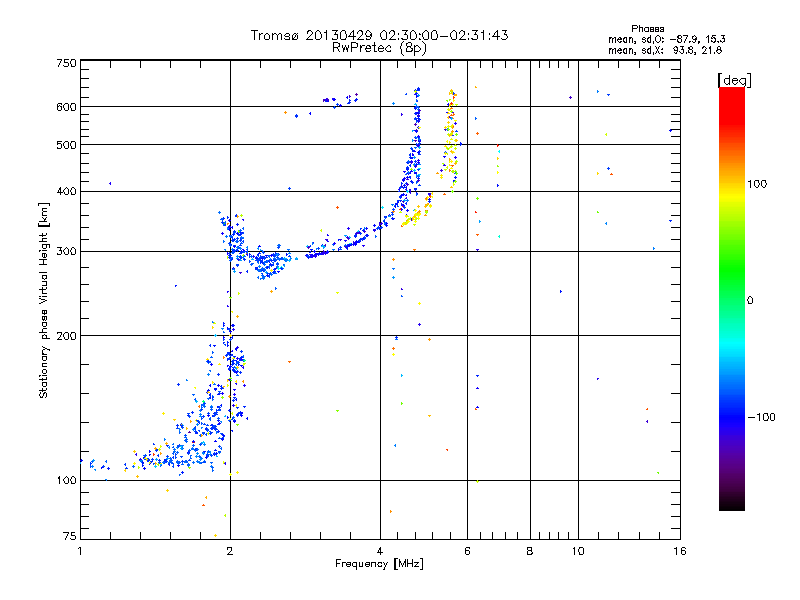Click the colorbar tick label '-100'
This screenshot has height=600, width=800.
coord(761,417)
